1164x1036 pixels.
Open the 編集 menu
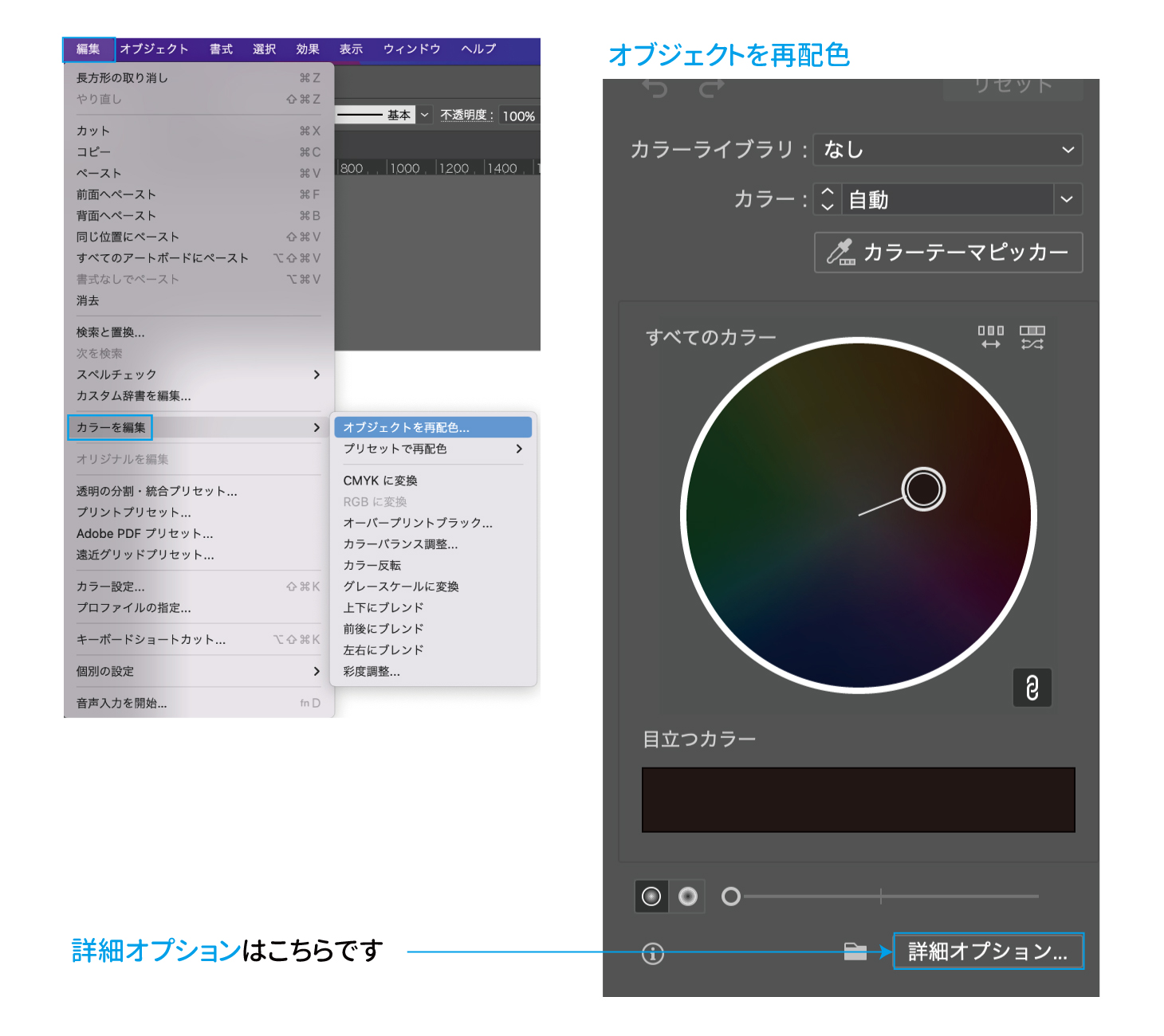pyautogui.click(x=88, y=49)
